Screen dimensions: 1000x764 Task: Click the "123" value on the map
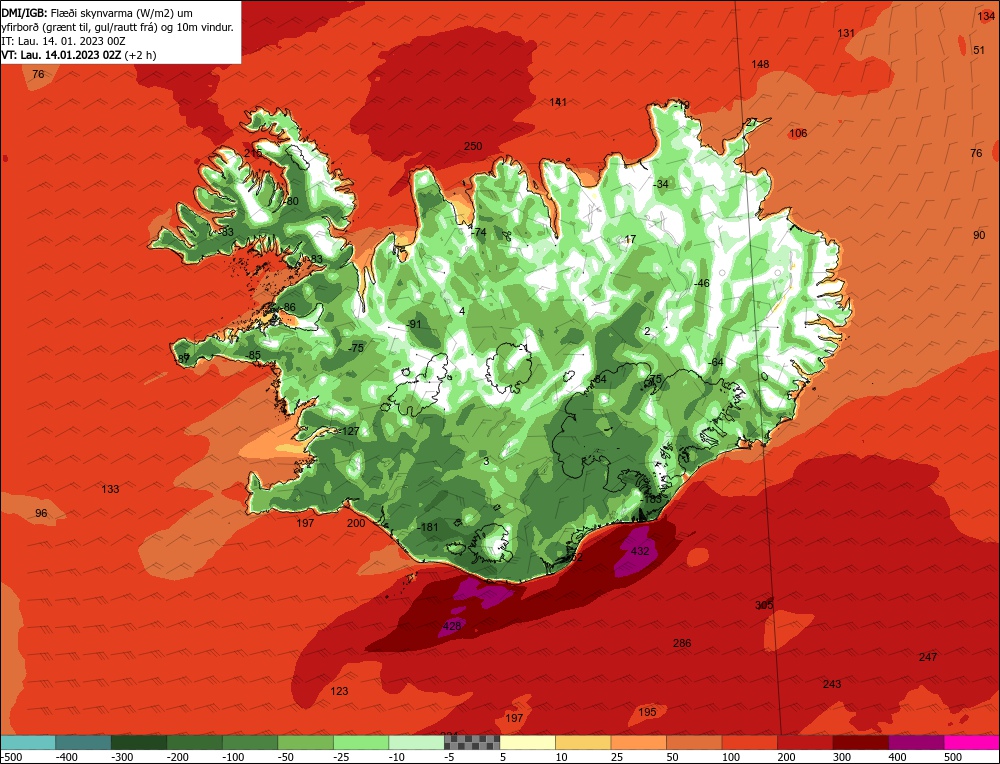point(339,691)
